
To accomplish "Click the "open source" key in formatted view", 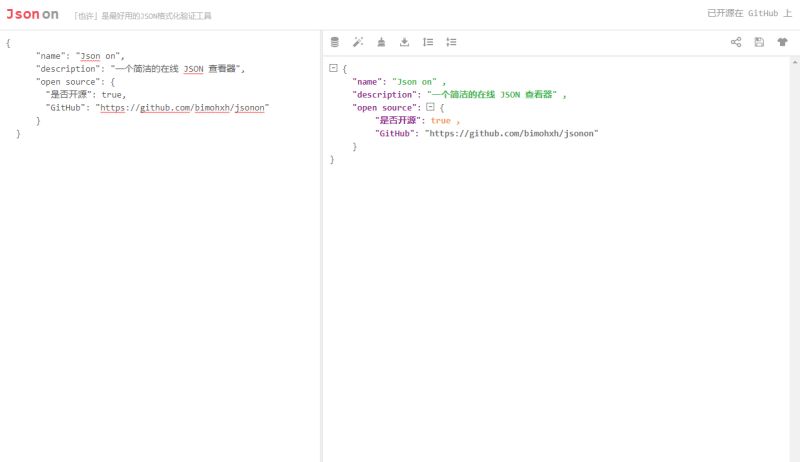I will pos(385,108).
